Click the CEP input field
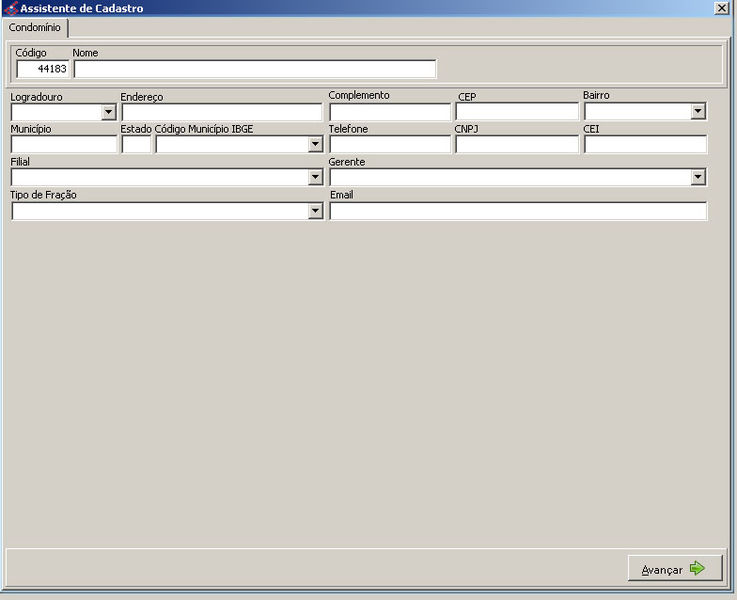The width and height of the screenshot is (737, 600). click(x=517, y=112)
